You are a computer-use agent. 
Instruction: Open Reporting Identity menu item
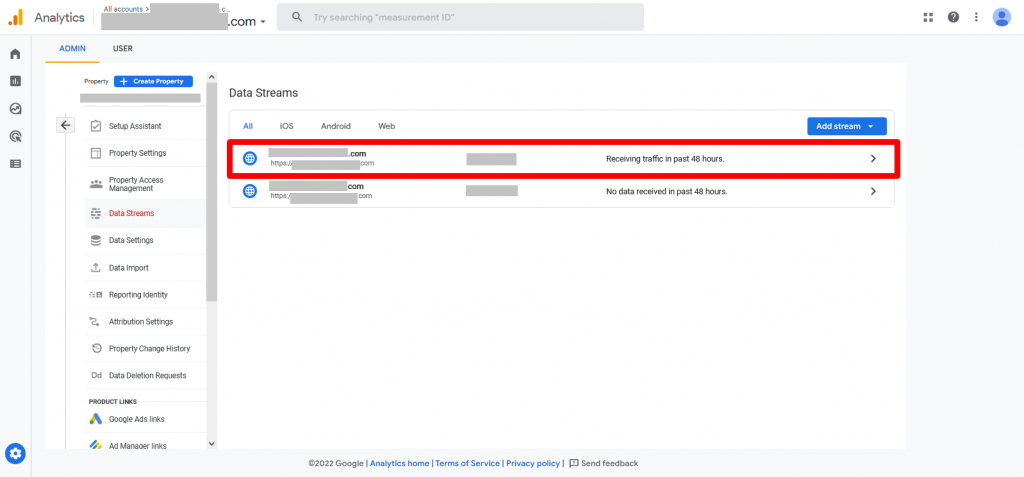coord(138,295)
